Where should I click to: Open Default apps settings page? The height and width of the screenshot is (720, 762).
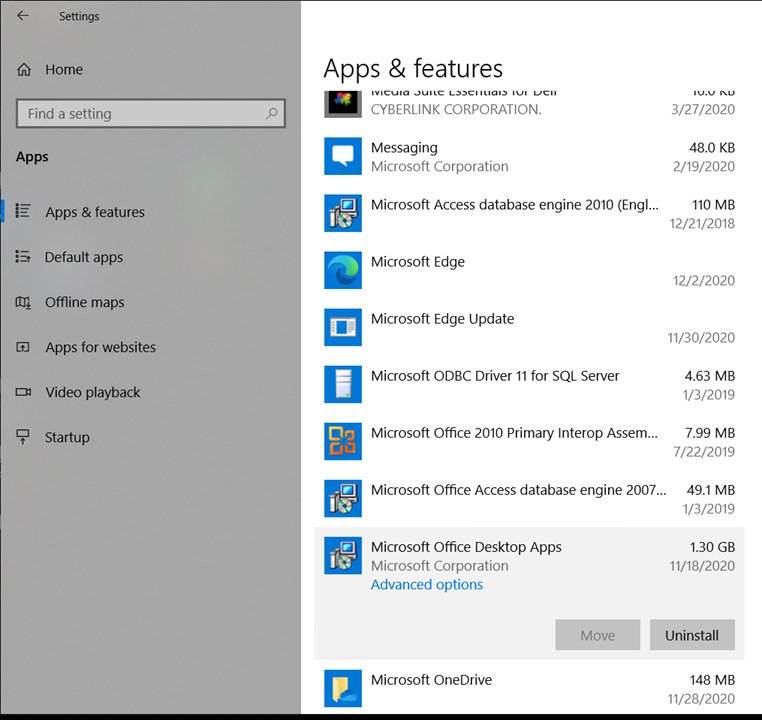pyautogui.click(x=84, y=257)
